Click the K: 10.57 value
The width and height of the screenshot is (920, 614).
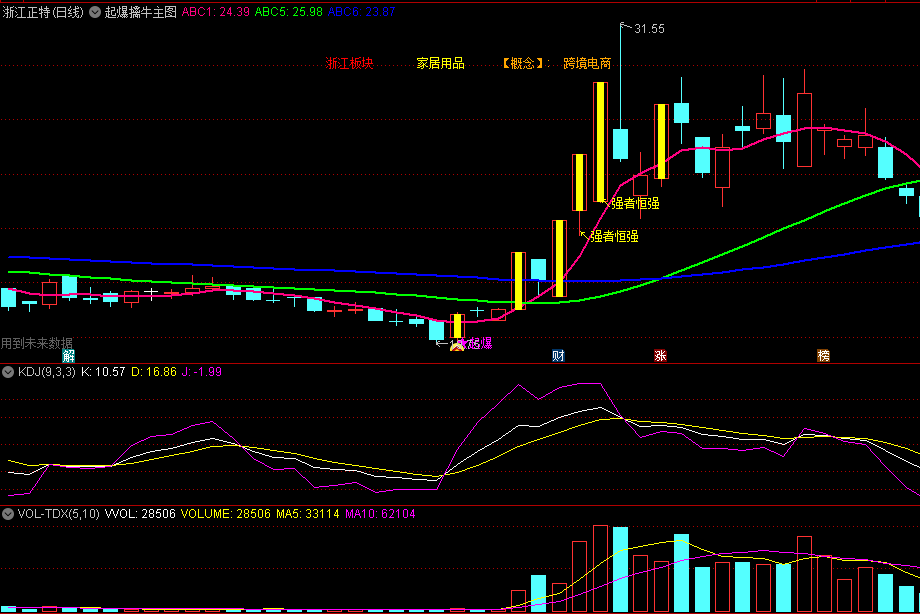103,372
